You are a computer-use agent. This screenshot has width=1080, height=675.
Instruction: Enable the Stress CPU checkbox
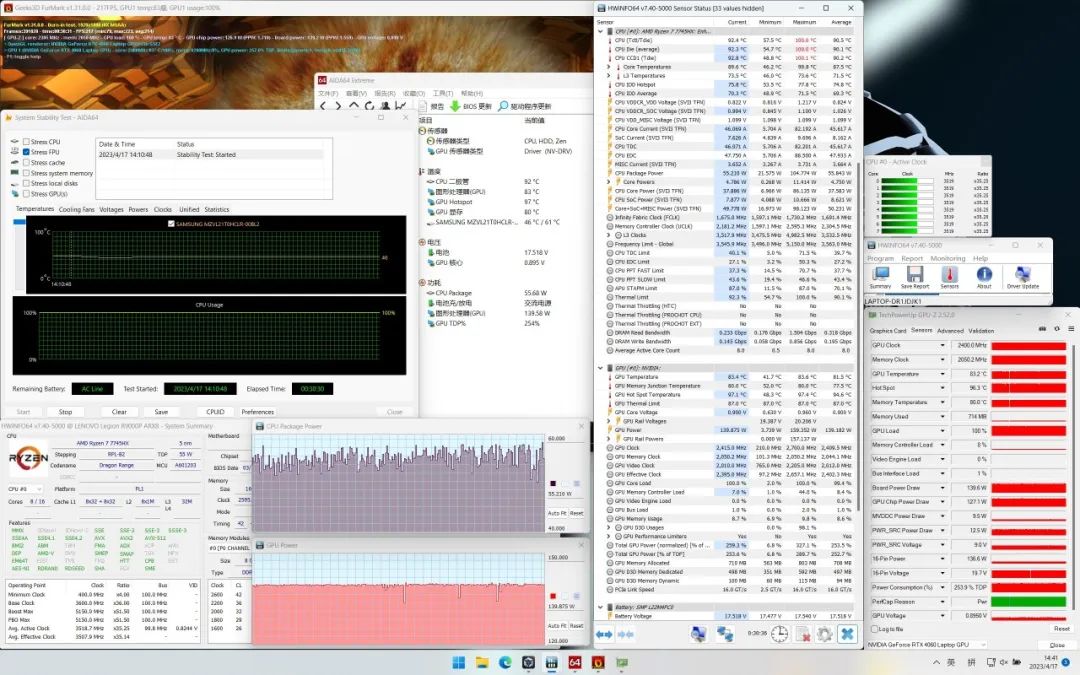(x=27, y=142)
